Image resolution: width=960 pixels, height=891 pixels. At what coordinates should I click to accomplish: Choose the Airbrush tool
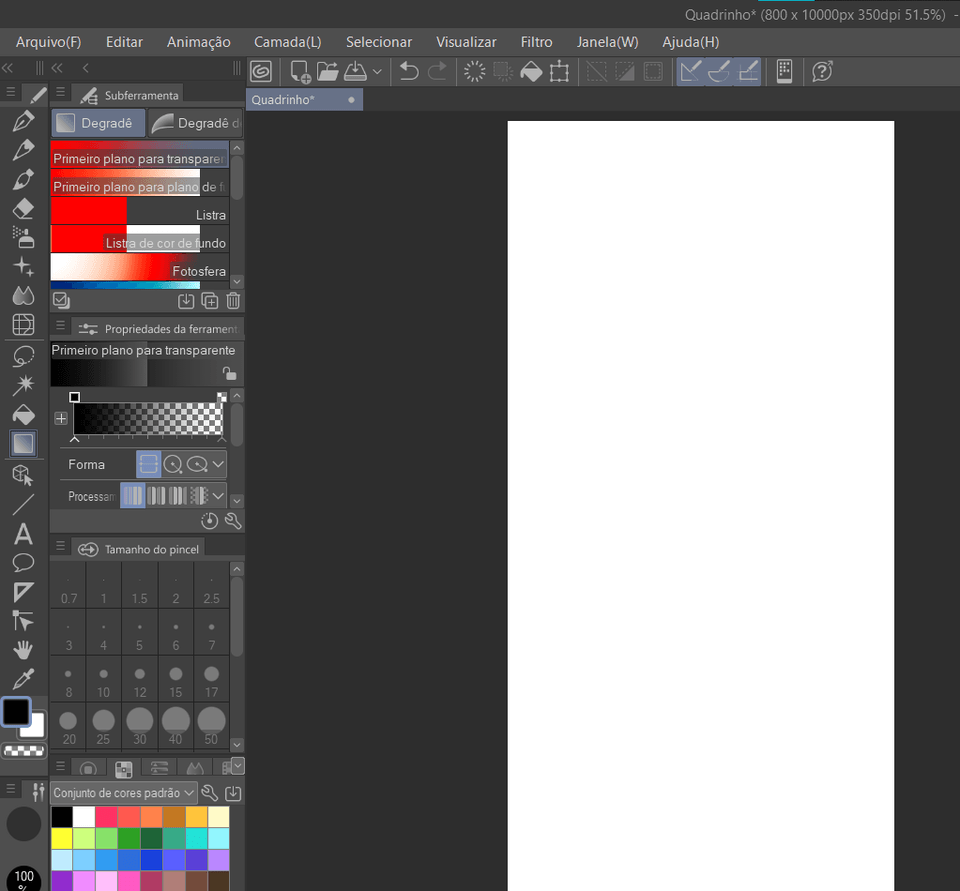[x=23, y=238]
